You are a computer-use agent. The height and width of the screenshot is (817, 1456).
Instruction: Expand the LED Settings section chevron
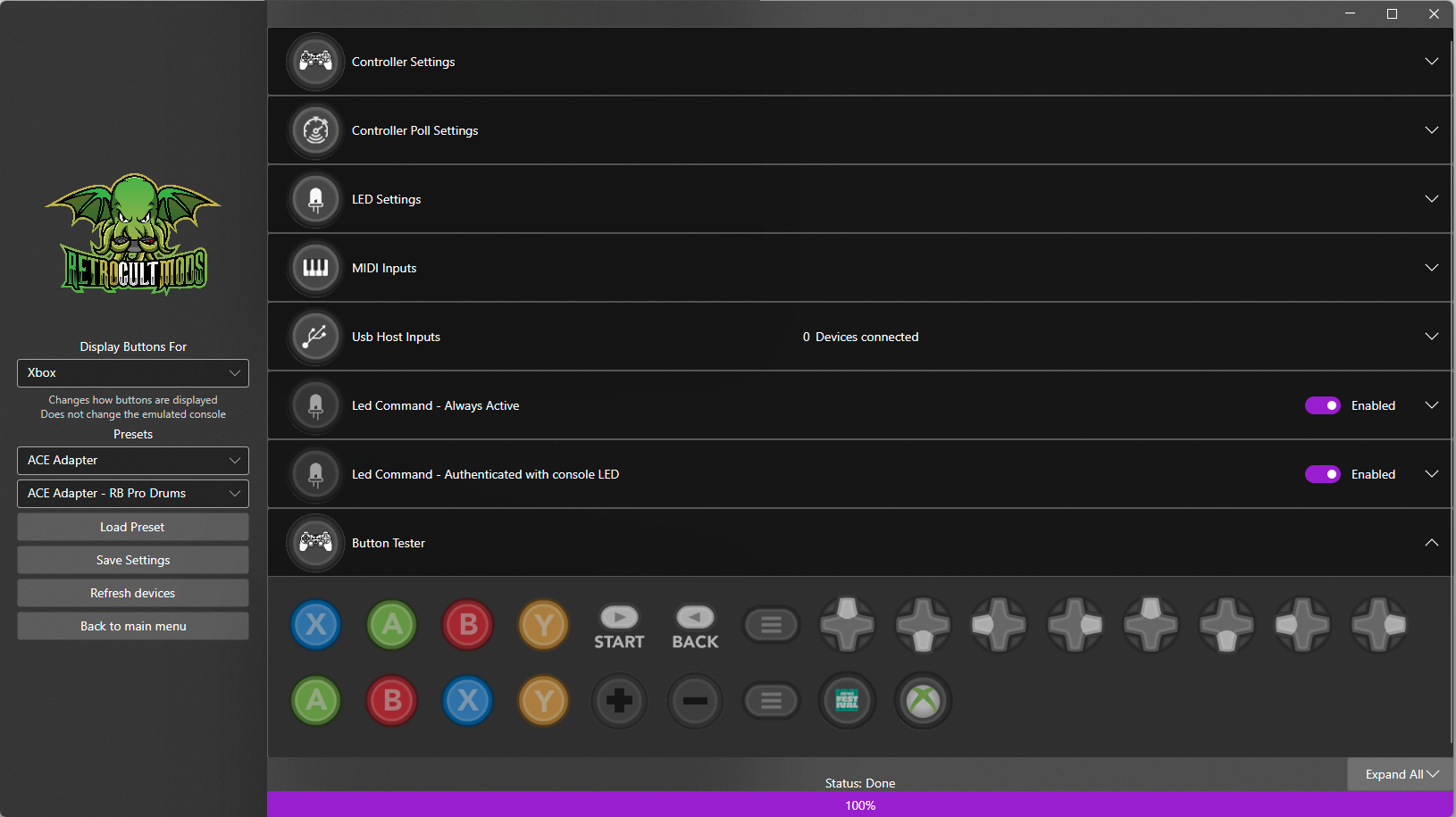click(1431, 199)
